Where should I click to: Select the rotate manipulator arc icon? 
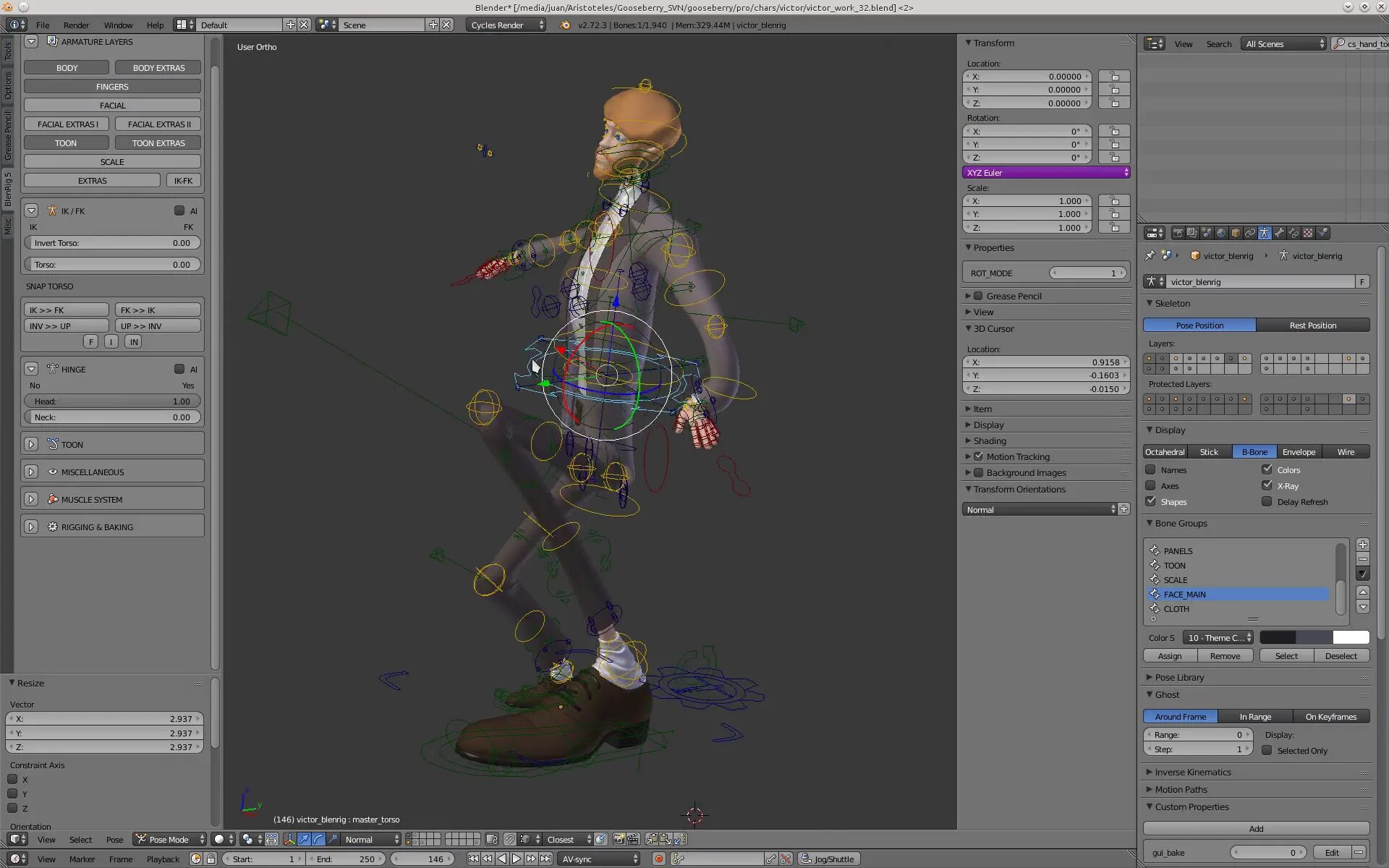318,839
